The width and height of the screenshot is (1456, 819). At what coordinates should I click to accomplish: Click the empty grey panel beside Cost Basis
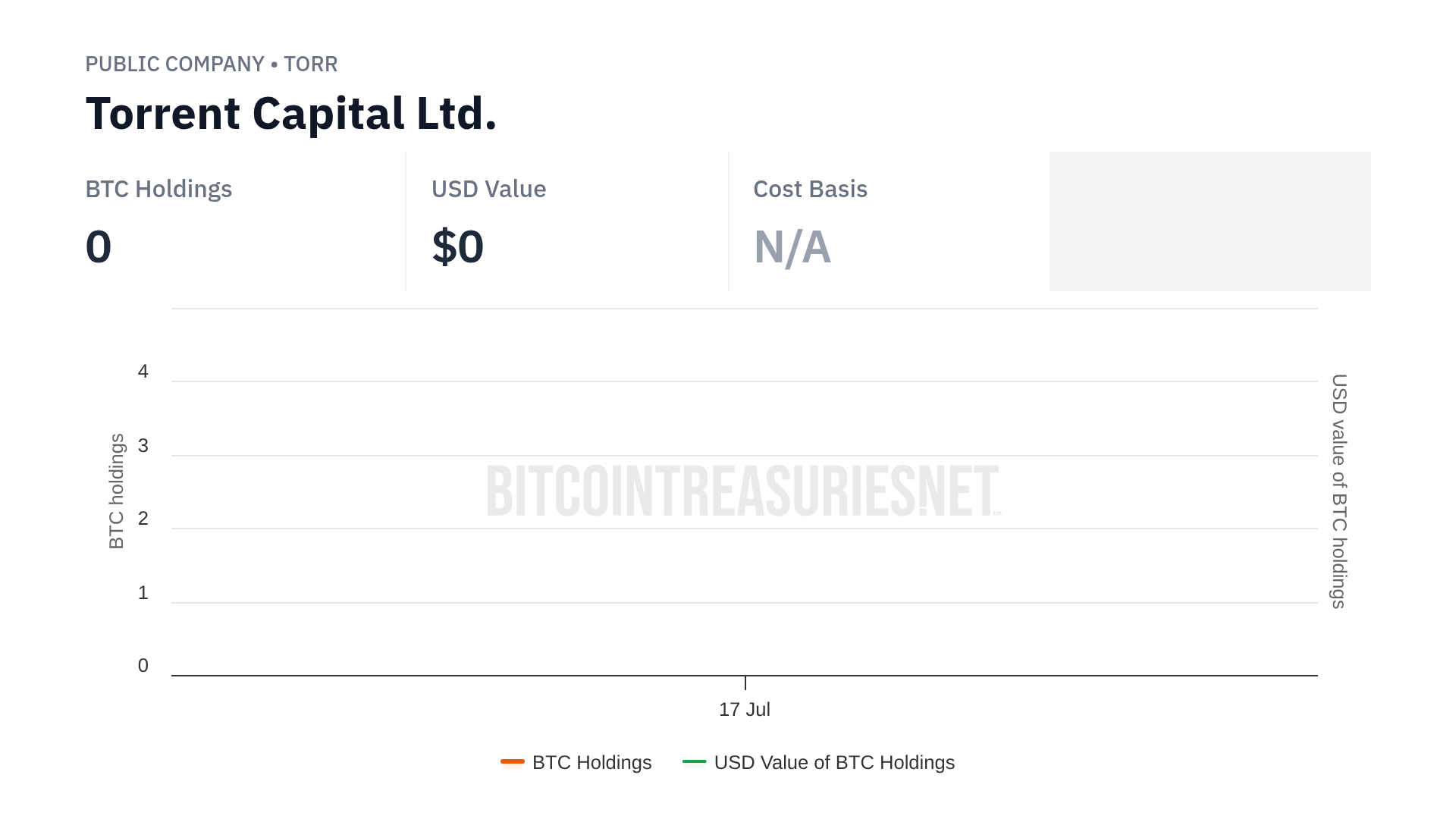tap(1210, 221)
